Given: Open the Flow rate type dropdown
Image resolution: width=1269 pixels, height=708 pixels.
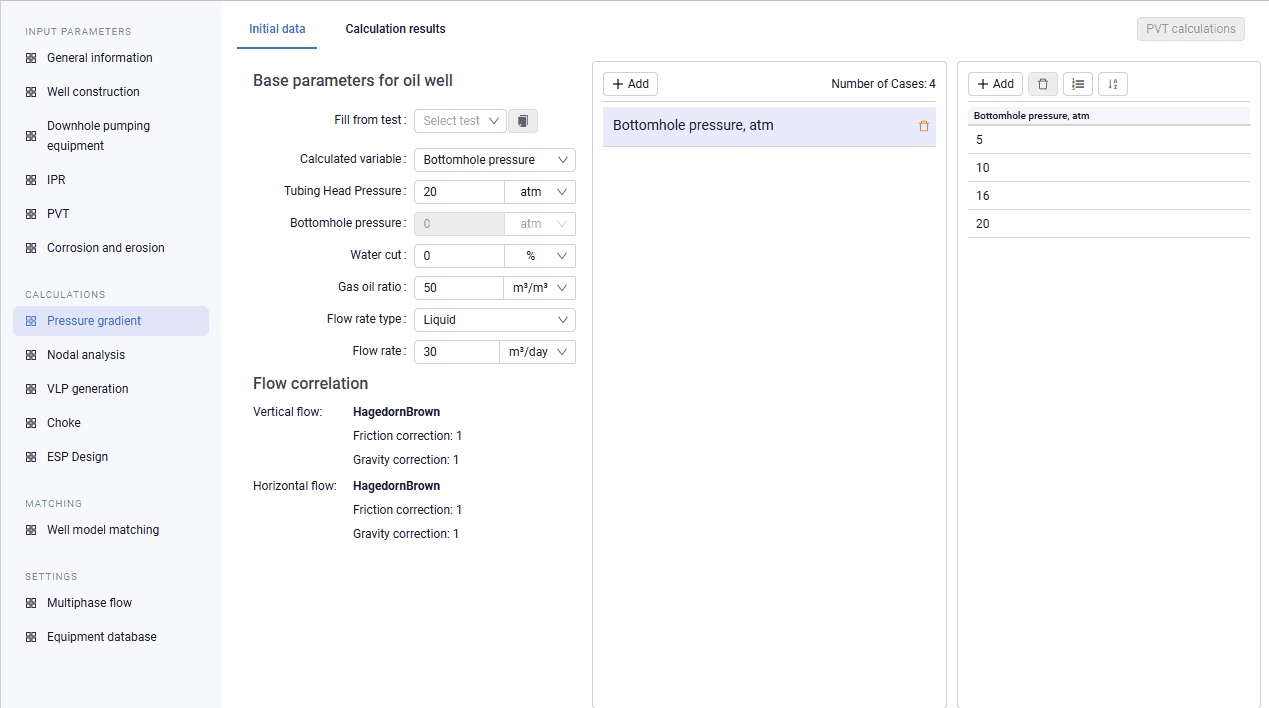Looking at the screenshot, I should click(x=495, y=320).
